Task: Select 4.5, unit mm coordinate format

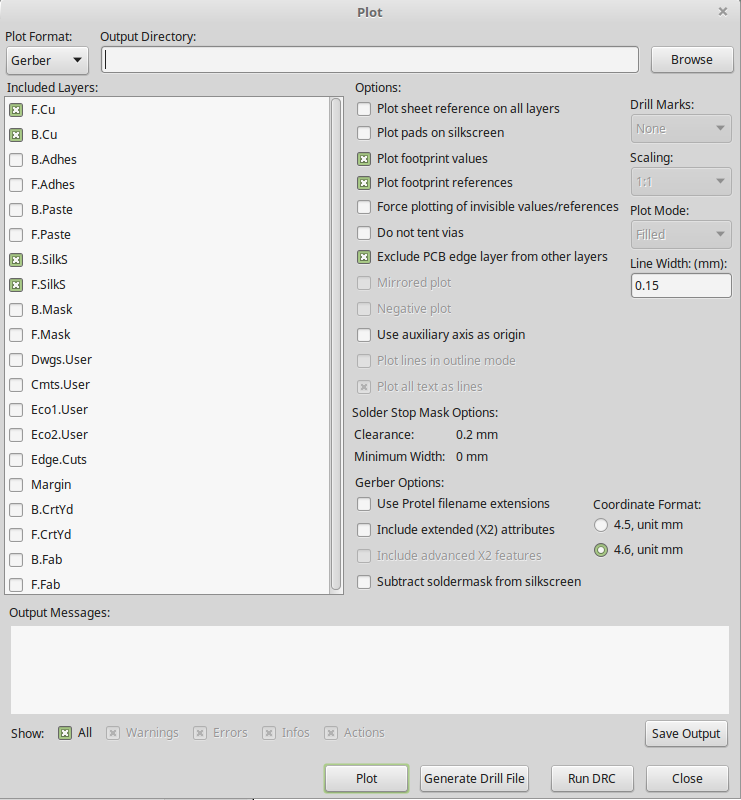Action: pyautogui.click(x=601, y=525)
